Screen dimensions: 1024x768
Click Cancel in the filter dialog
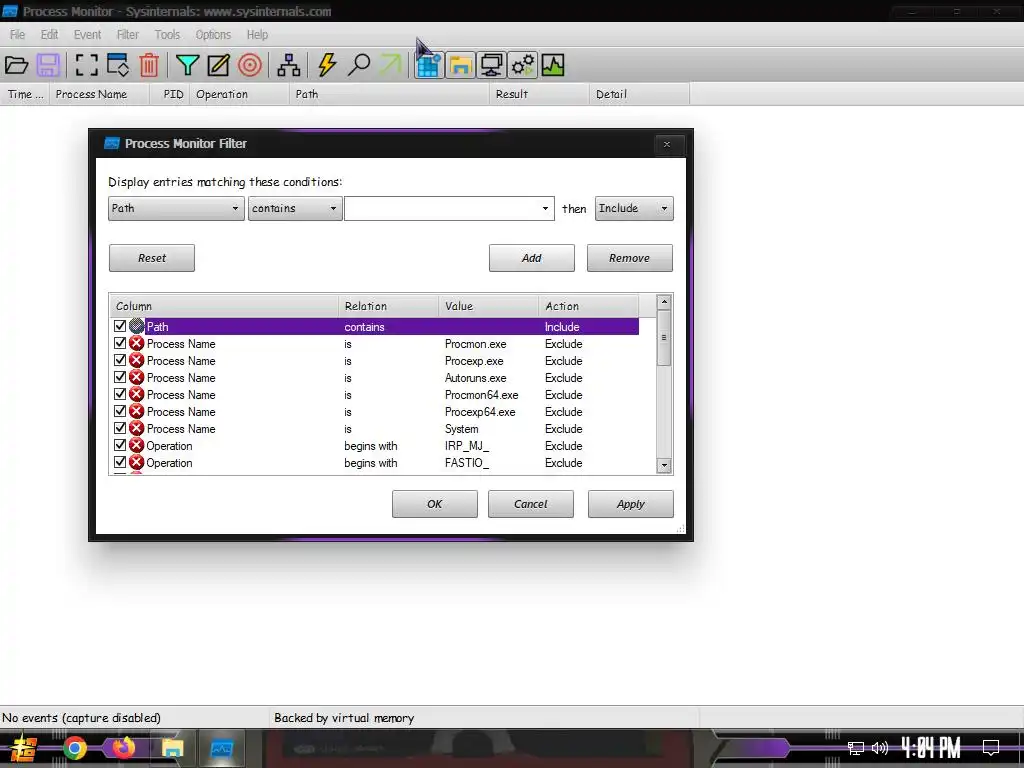tap(531, 504)
